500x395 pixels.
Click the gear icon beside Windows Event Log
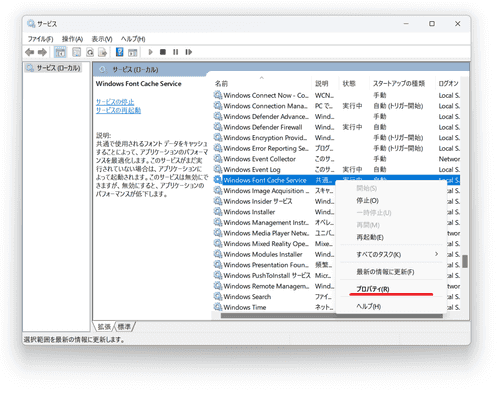pyautogui.click(x=218, y=169)
